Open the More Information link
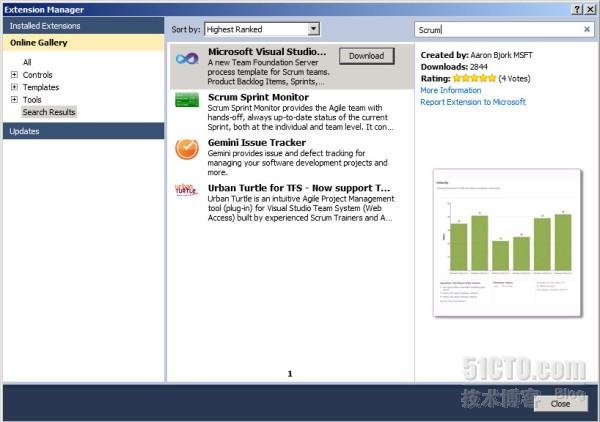Screen dimensions: 600x422 pyautogui.click(x=451, y=90)
